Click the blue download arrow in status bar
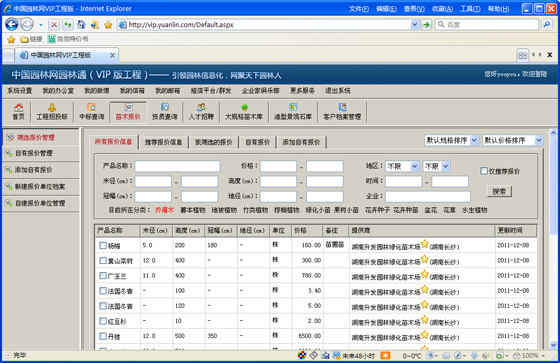This screenshot has height=363, width=560. [x=474, y=355]
